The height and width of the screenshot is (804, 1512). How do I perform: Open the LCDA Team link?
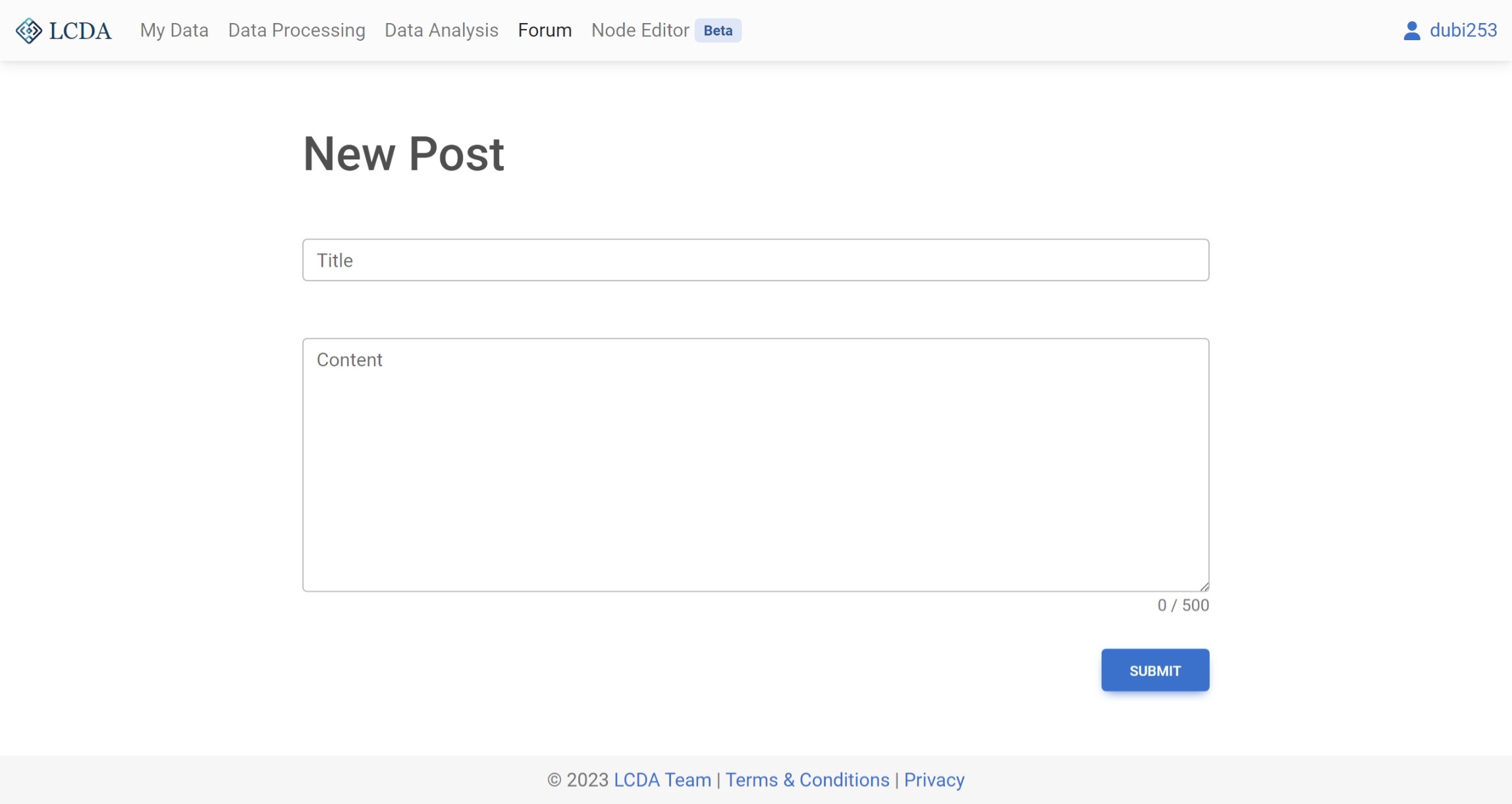pos(662,779)
